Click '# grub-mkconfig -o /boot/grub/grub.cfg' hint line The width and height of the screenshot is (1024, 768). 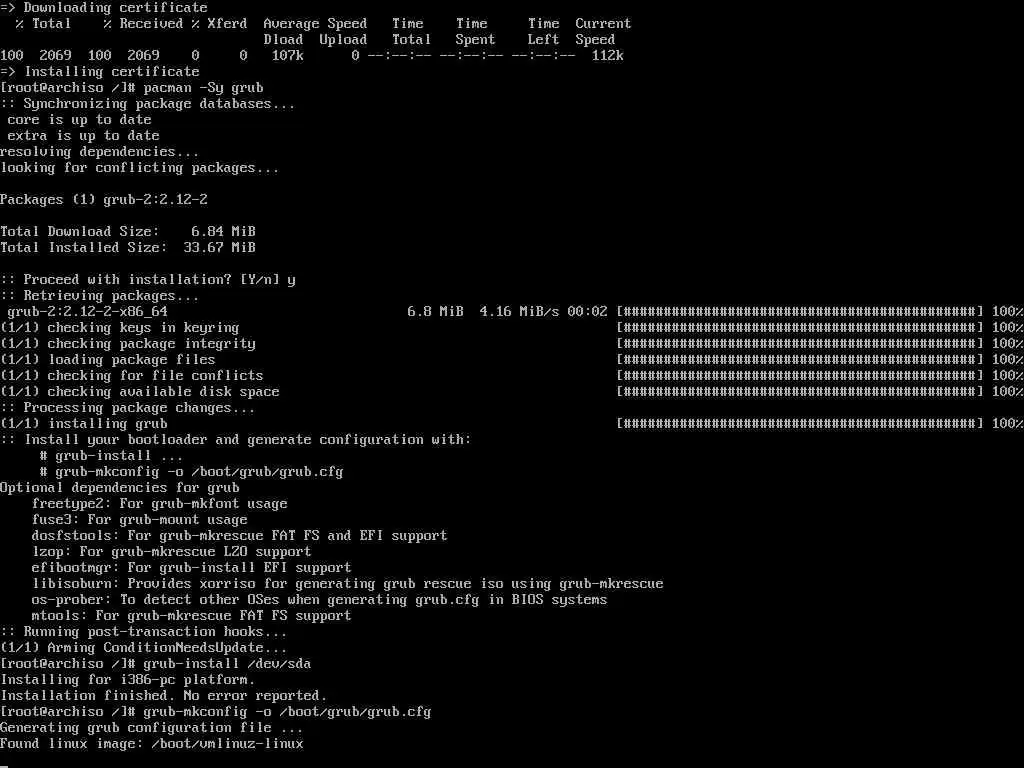coord(191,472)
